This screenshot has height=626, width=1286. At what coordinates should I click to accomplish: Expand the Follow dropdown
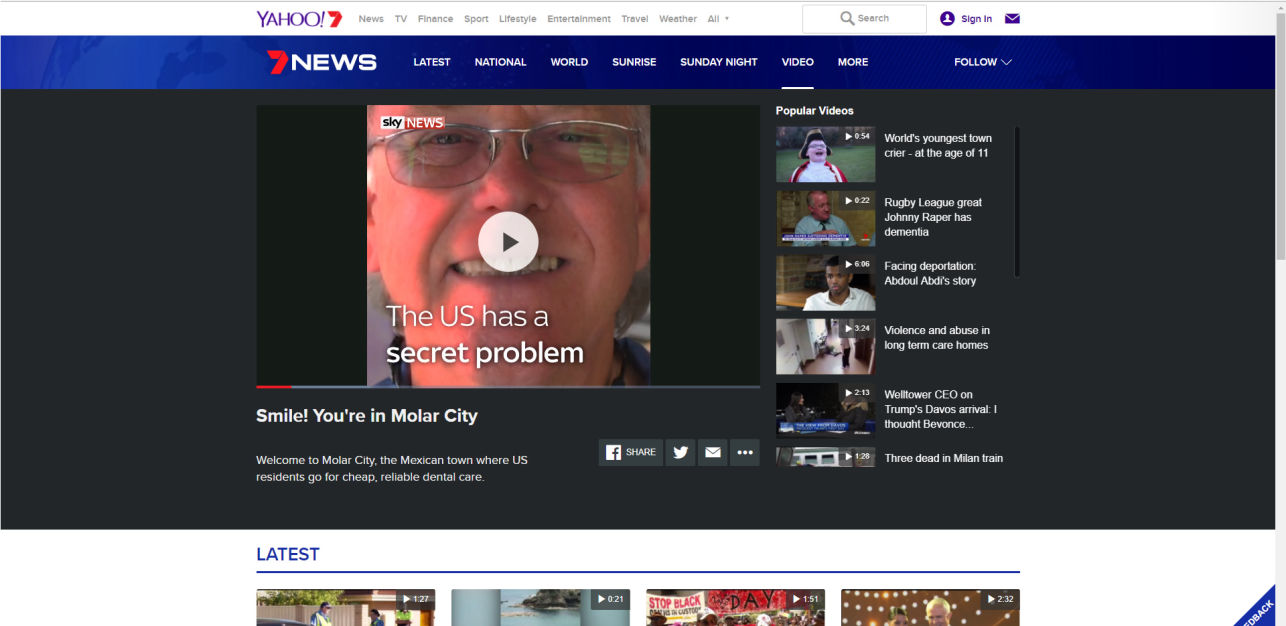[x=982, y=62]
